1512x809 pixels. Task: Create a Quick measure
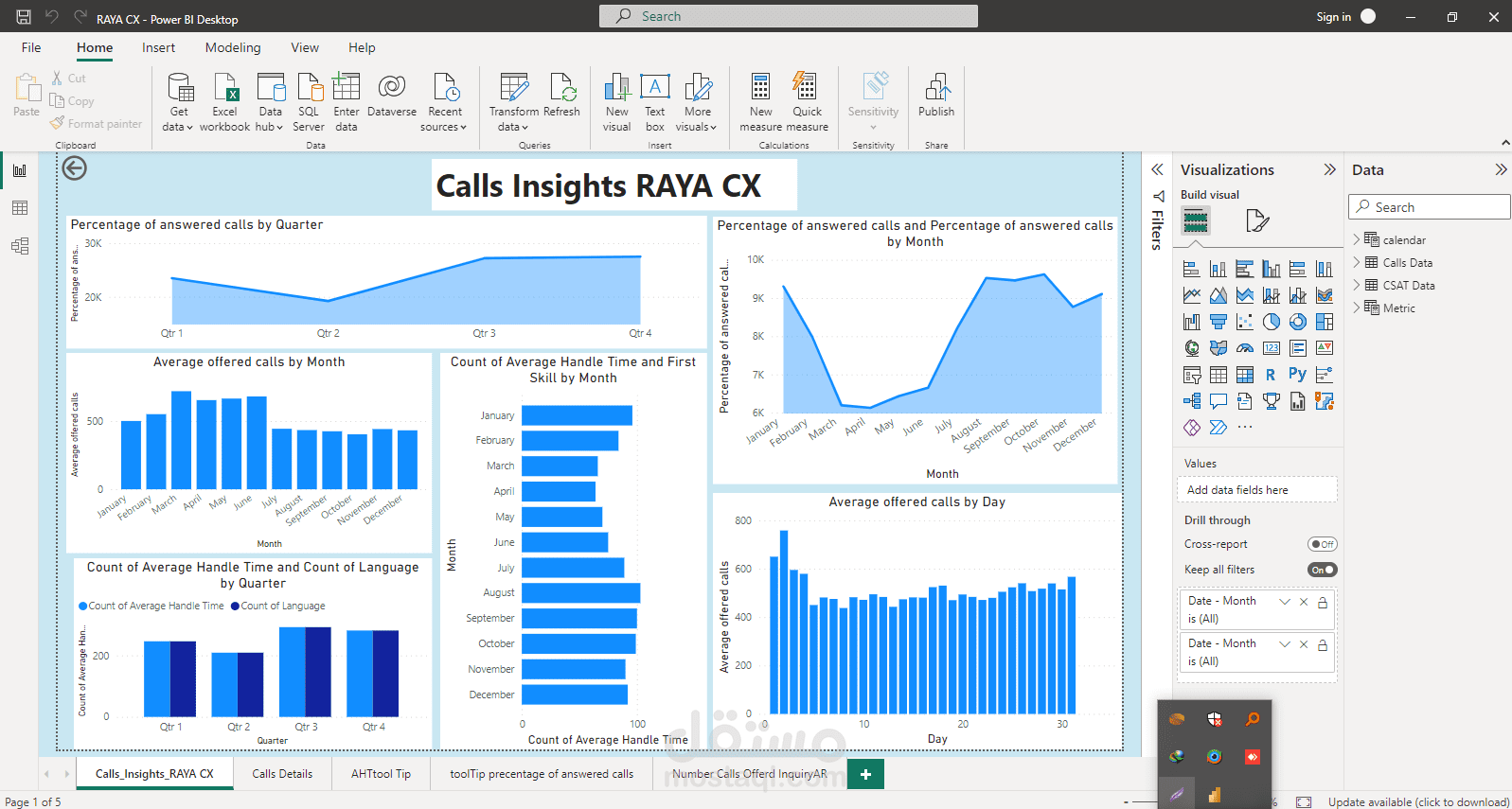[x=807, y=102]
